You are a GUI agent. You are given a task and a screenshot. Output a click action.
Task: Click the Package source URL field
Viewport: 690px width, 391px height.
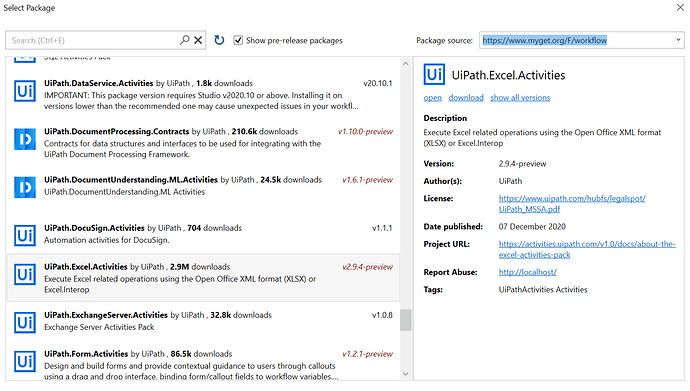[x=576, y=40]
